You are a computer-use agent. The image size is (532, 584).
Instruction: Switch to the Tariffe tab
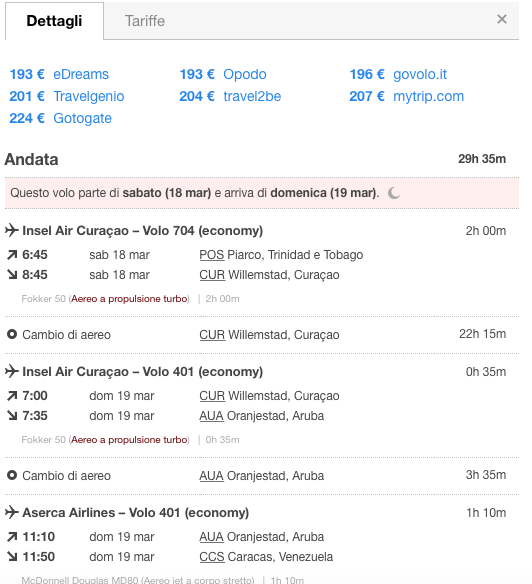(145, 21)
